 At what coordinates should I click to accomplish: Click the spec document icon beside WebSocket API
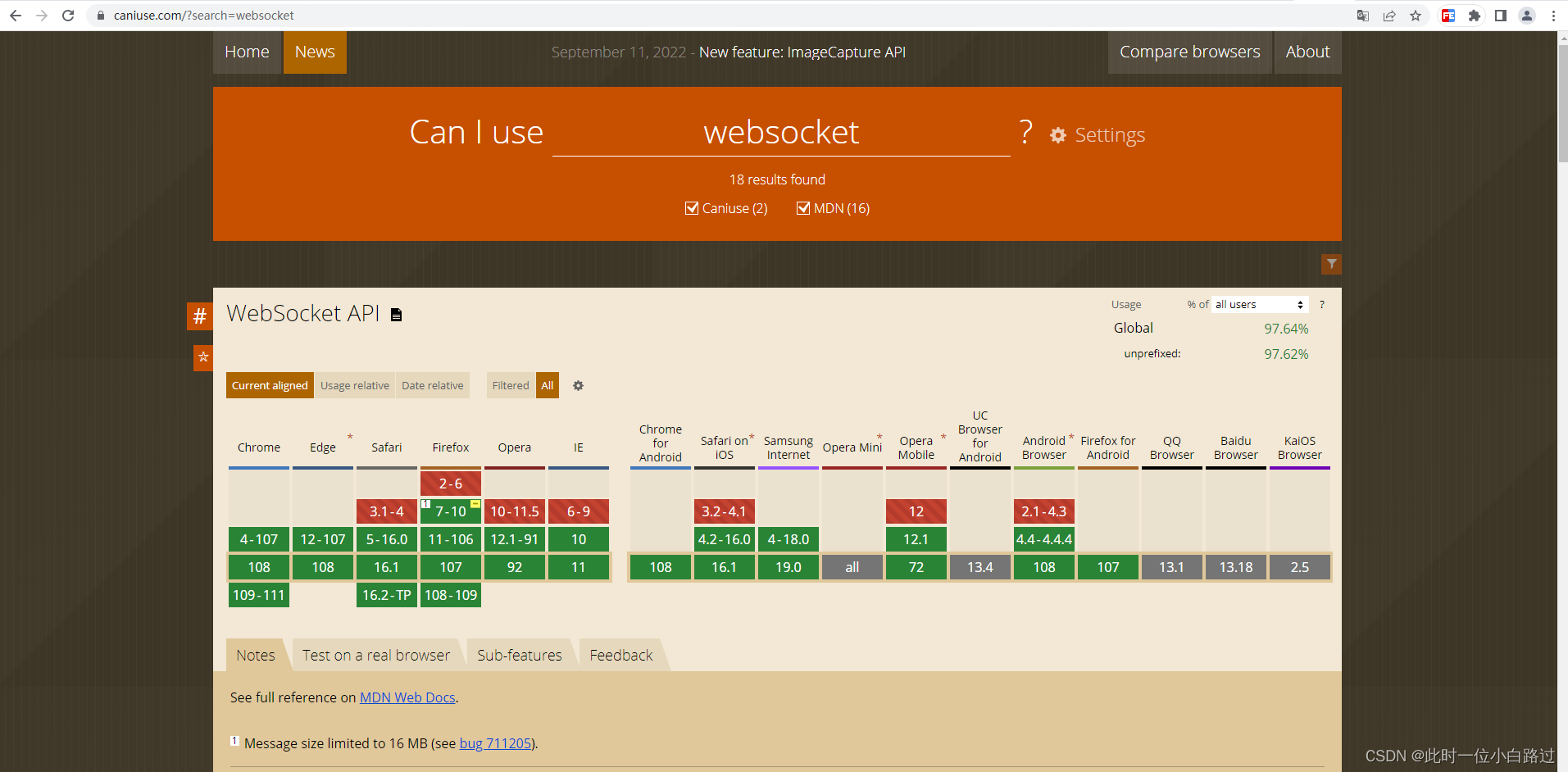pyautogui.click(x=397, y=315)
